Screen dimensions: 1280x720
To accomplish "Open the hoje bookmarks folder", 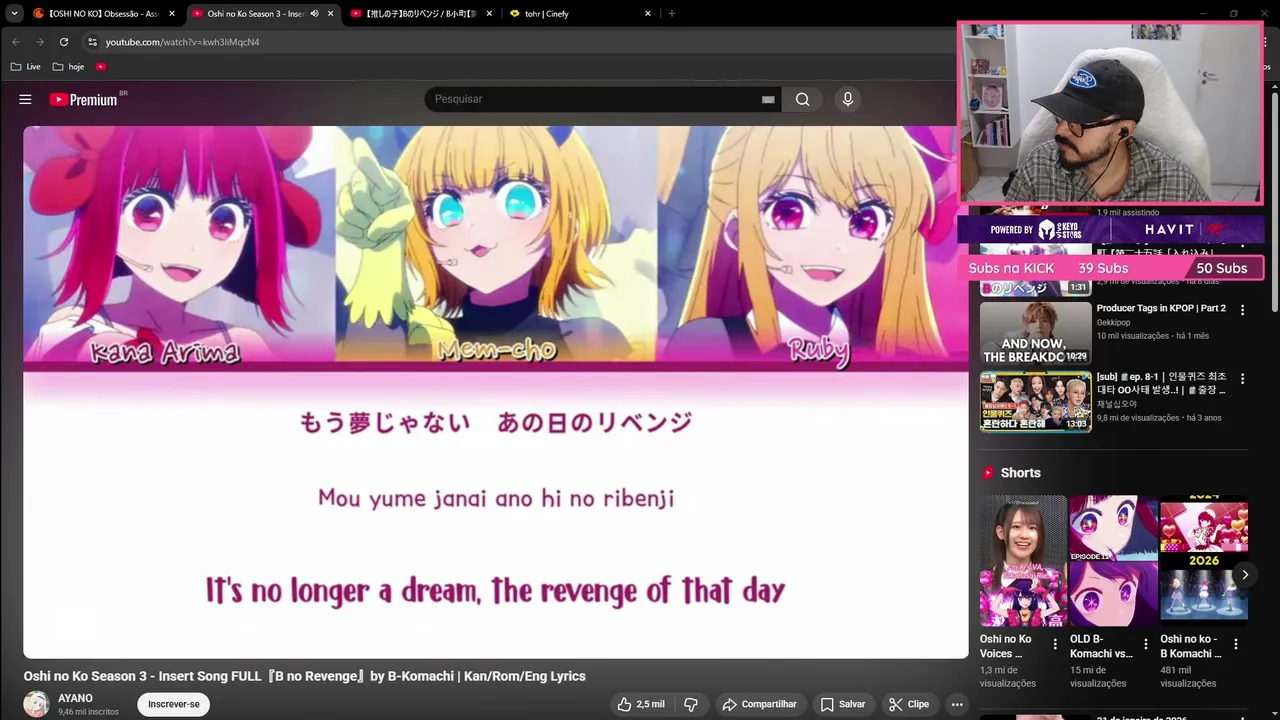I will [x=68, y=67].
